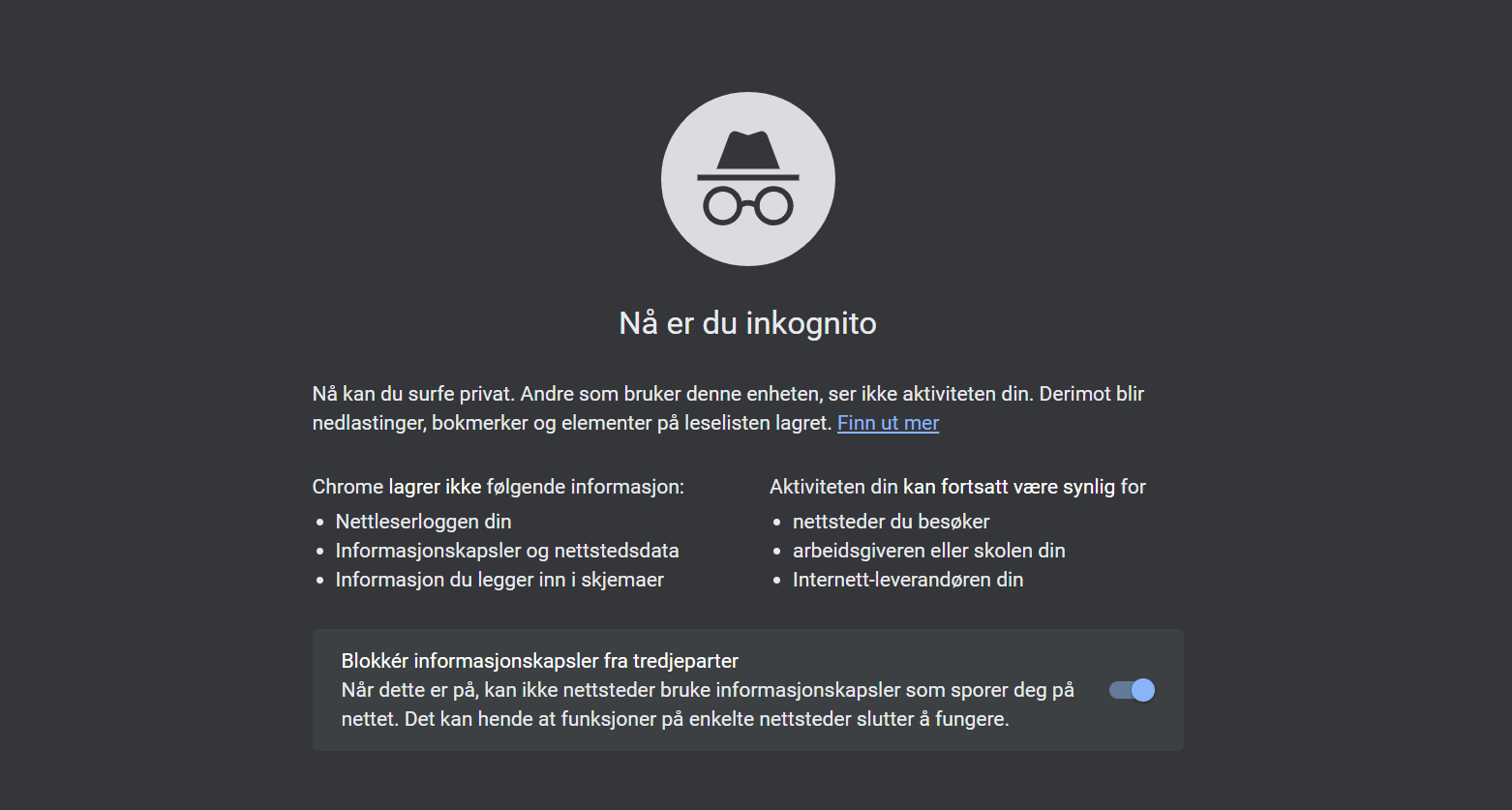Viewport: 1512px width, 810px height.
Task: Click 'Informasjonskapsler og nettstedsdata' list item
Action: tap(507, 551)
